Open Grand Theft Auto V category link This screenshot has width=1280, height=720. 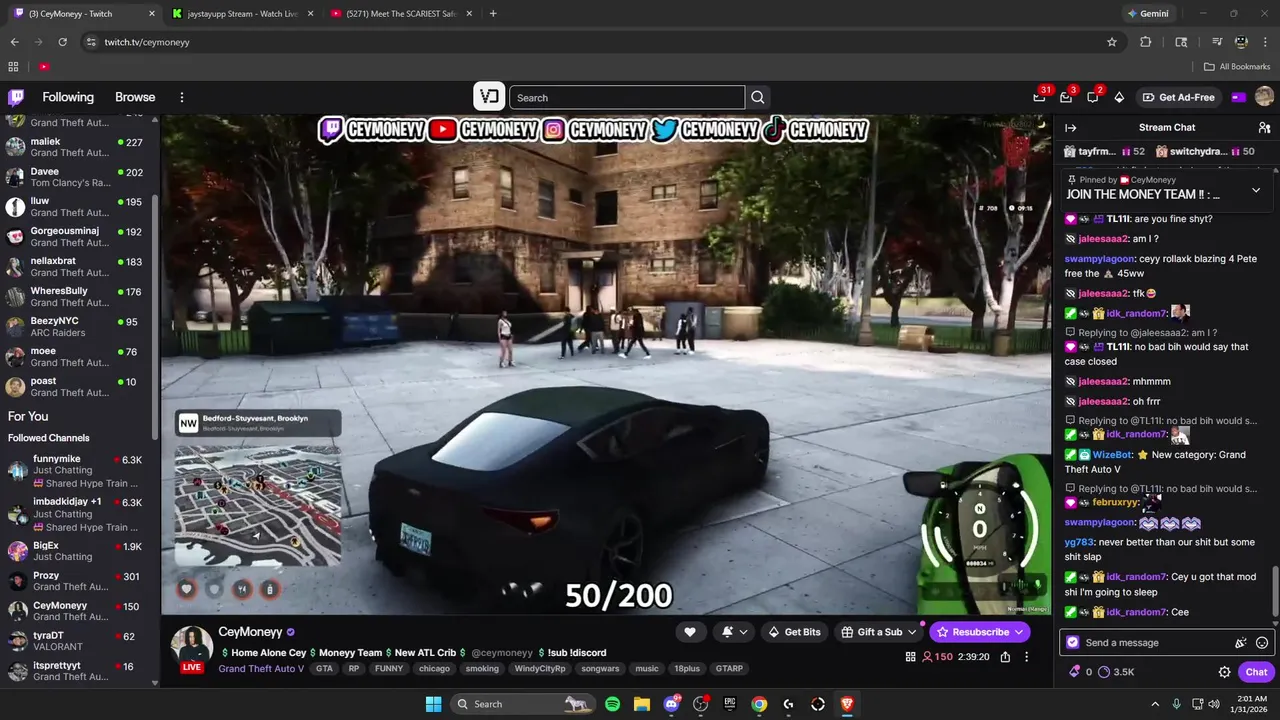point(261,669)
